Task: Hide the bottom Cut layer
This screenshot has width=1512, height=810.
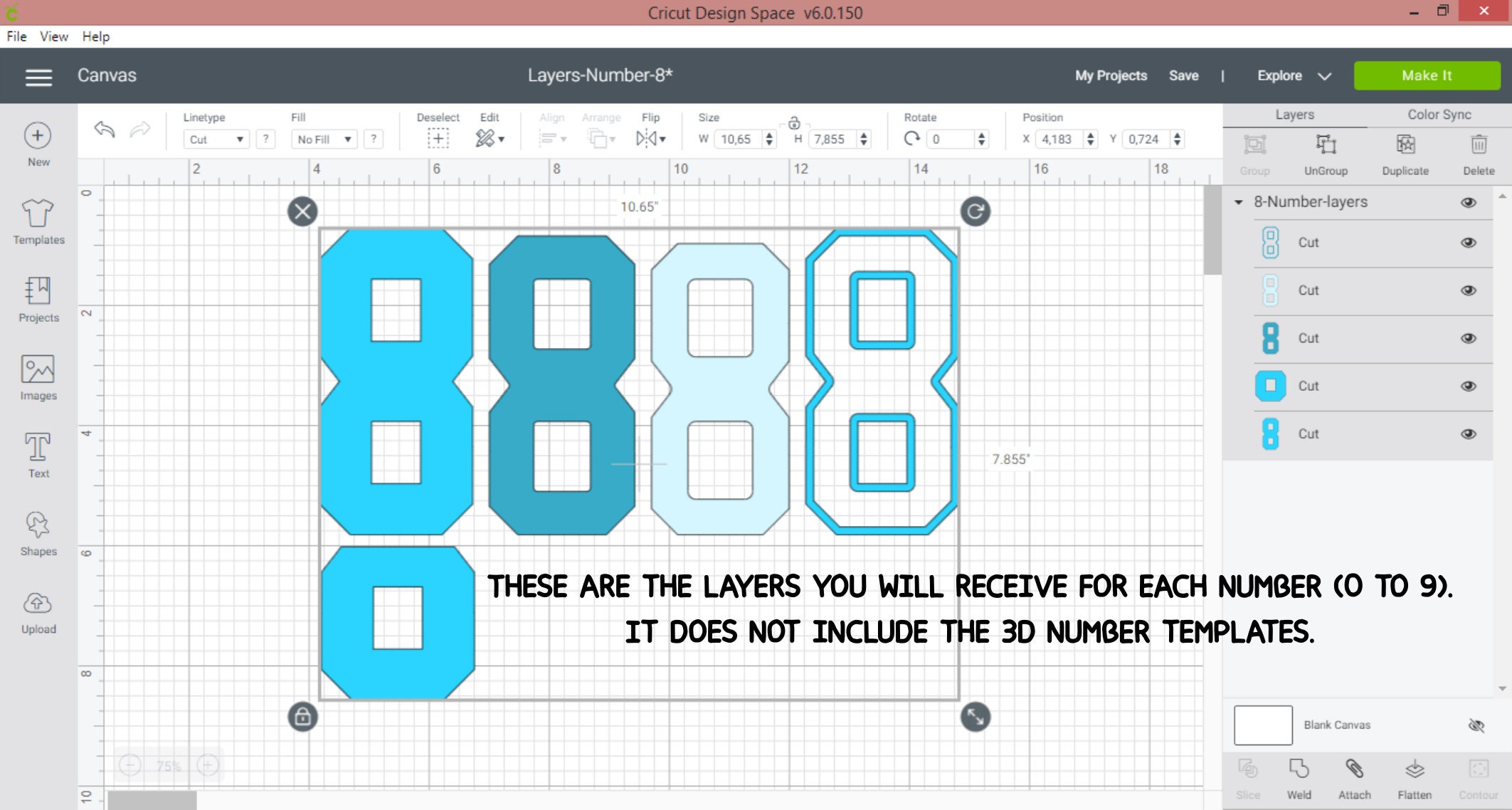Action: pos(1468,433)
